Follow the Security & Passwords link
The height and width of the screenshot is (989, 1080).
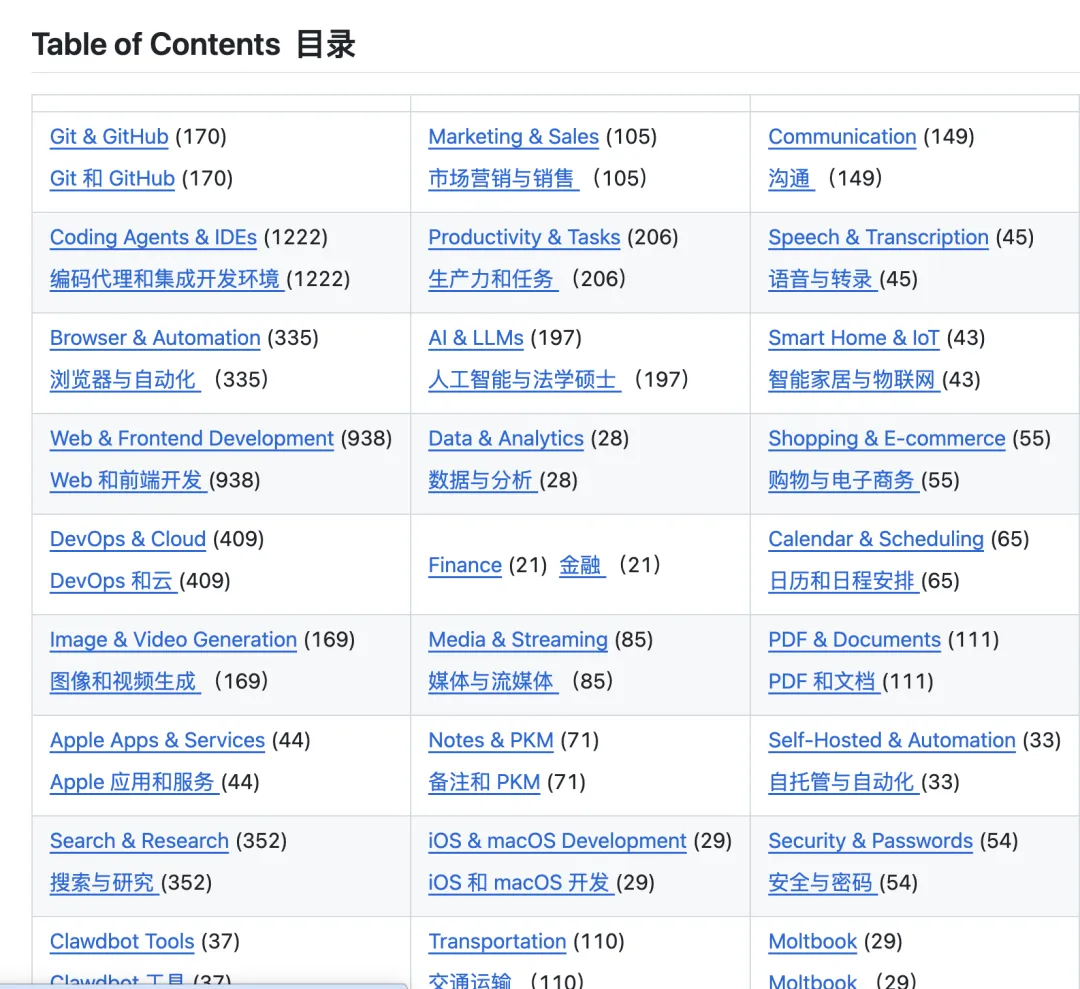[871, 840]
